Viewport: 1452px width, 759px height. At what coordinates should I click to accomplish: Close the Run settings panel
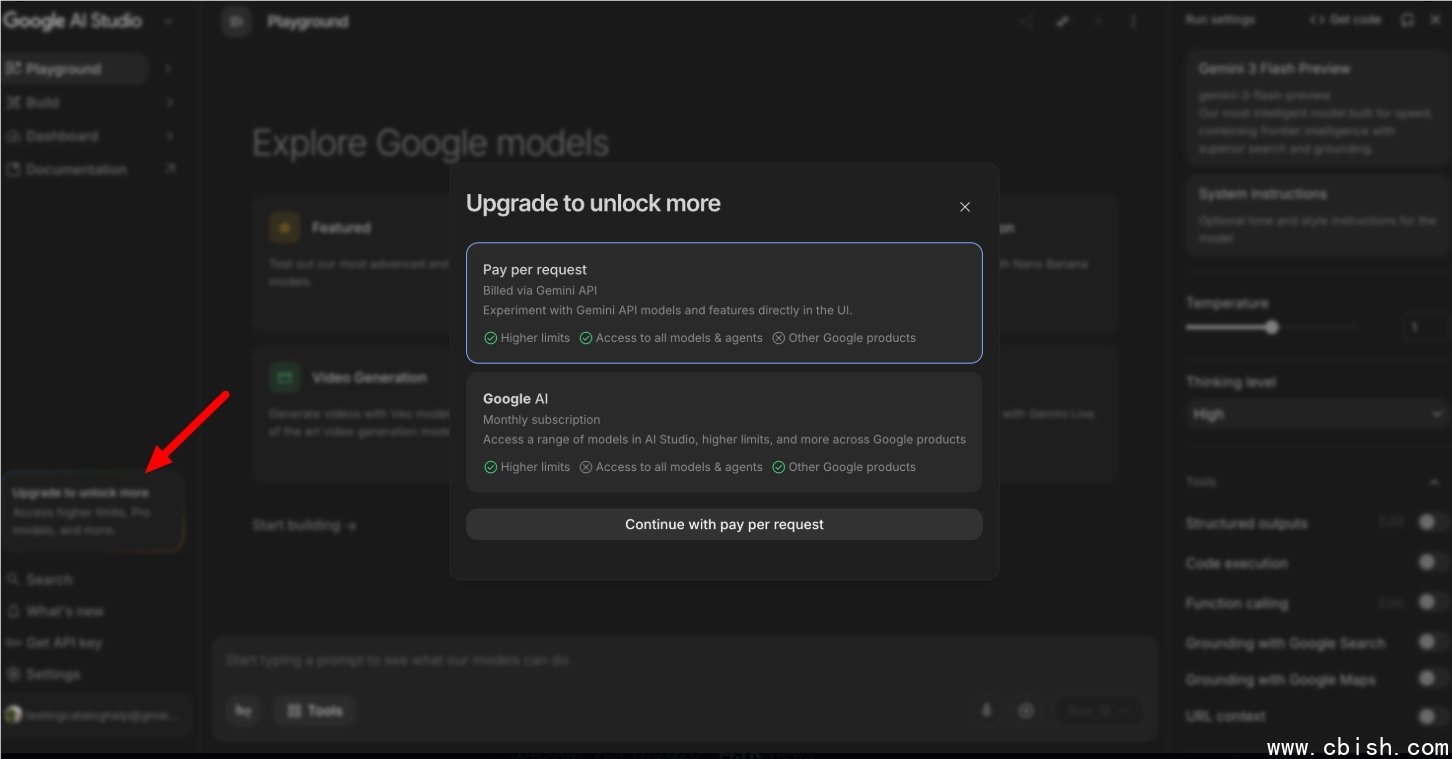[x=1435, y=20]
